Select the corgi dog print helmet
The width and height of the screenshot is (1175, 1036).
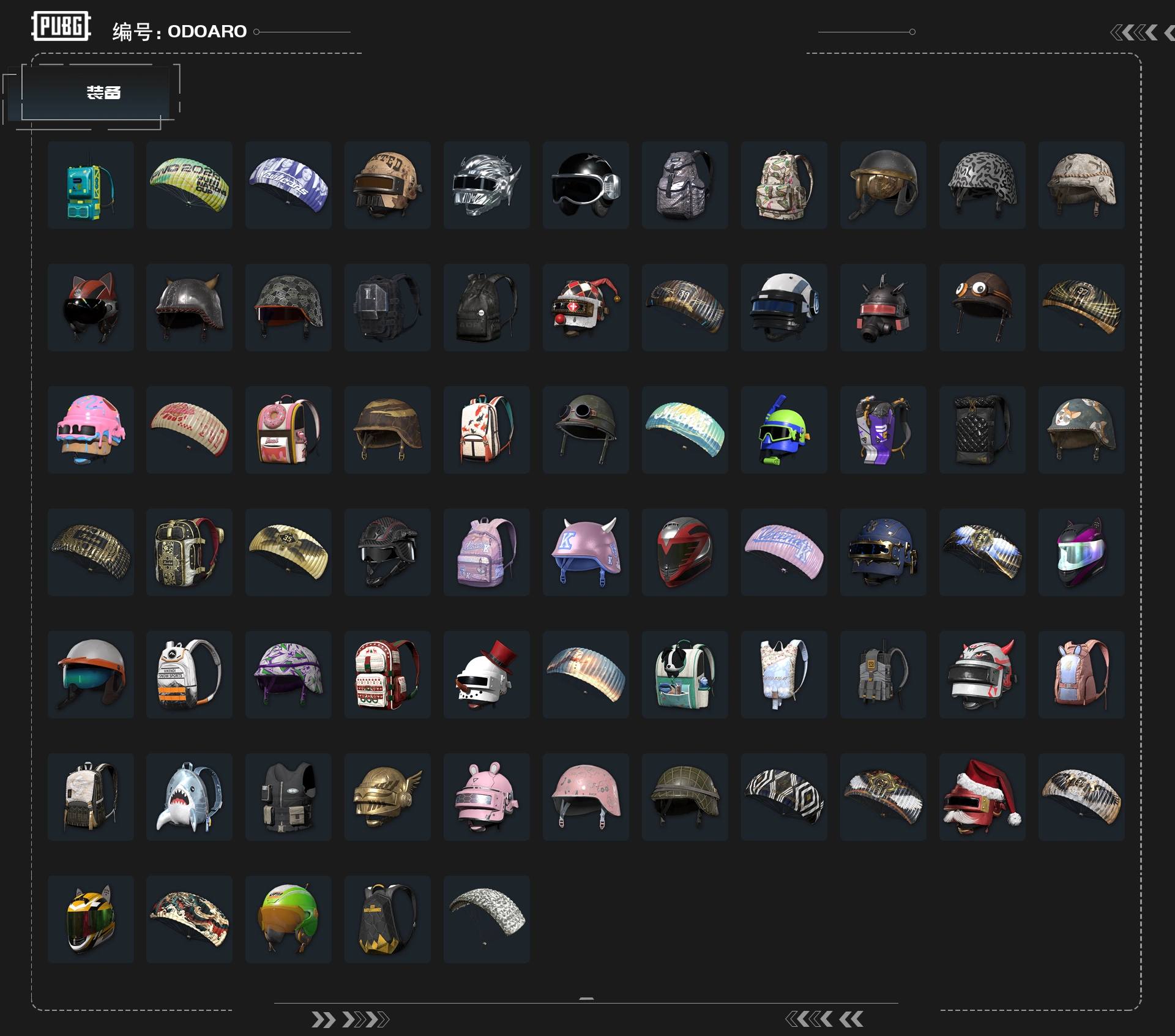[1082, 430]
